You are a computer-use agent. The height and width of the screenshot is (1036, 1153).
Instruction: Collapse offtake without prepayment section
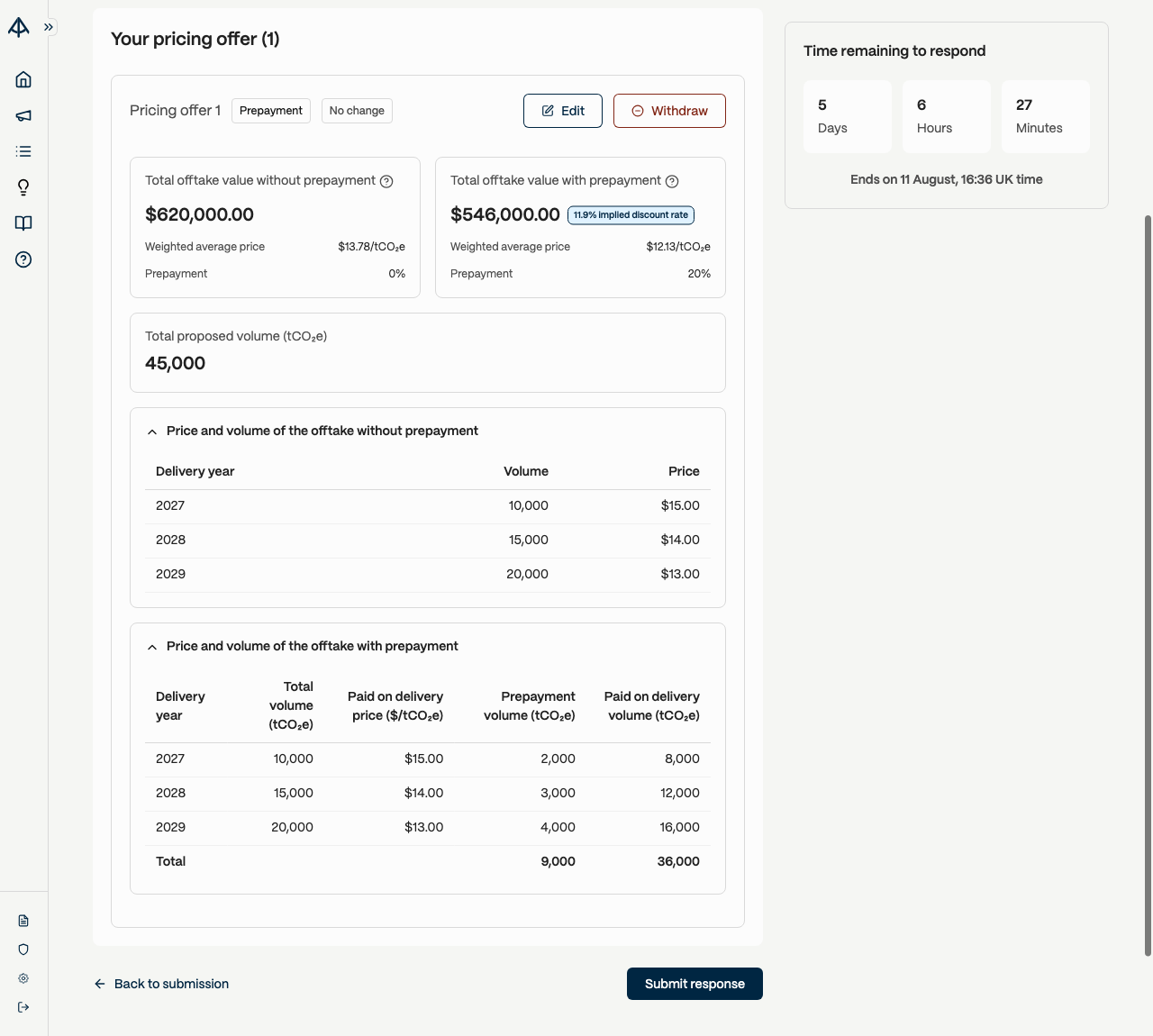[x=152, y=432]
